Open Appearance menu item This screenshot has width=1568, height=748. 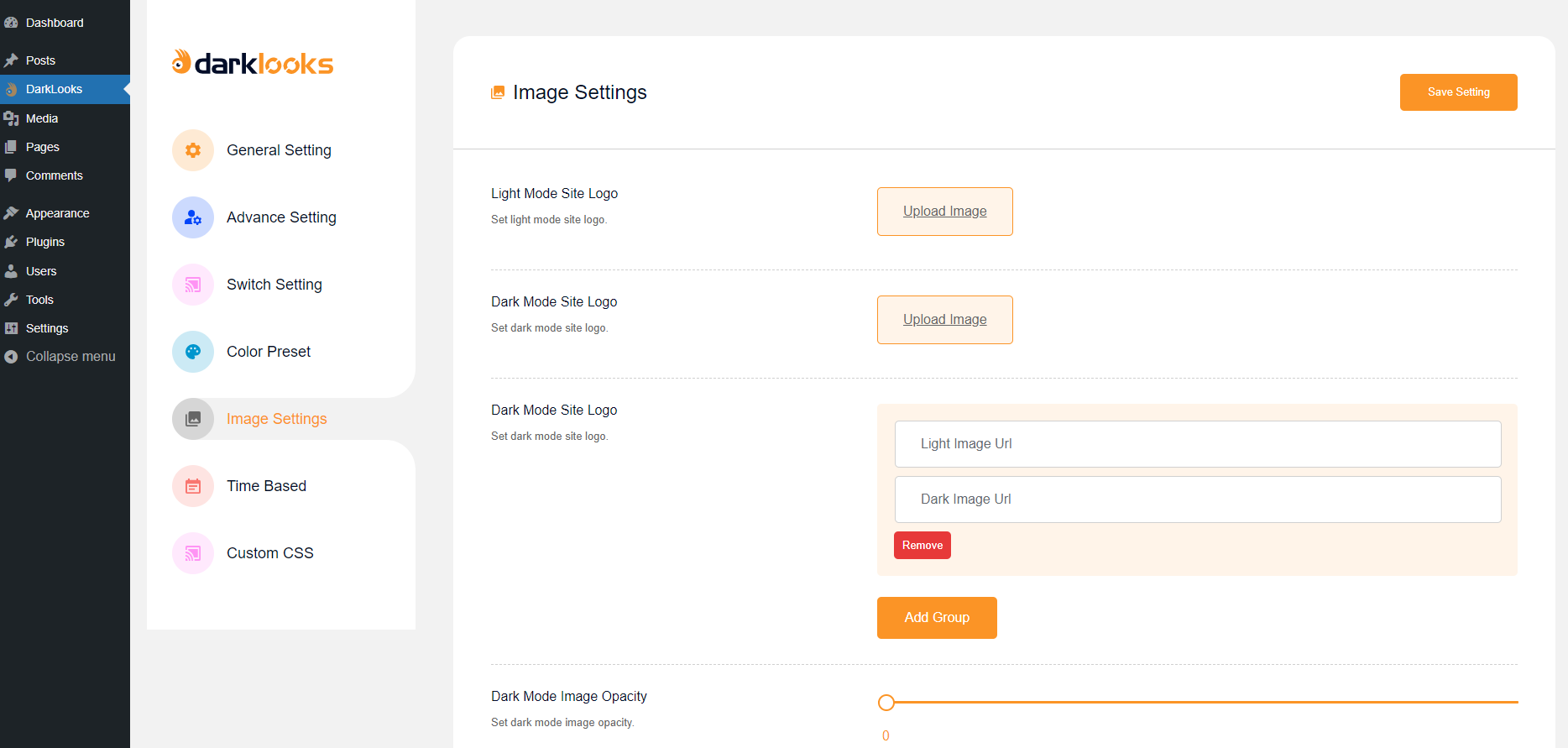pyautogui.click(x=58, y=213)
